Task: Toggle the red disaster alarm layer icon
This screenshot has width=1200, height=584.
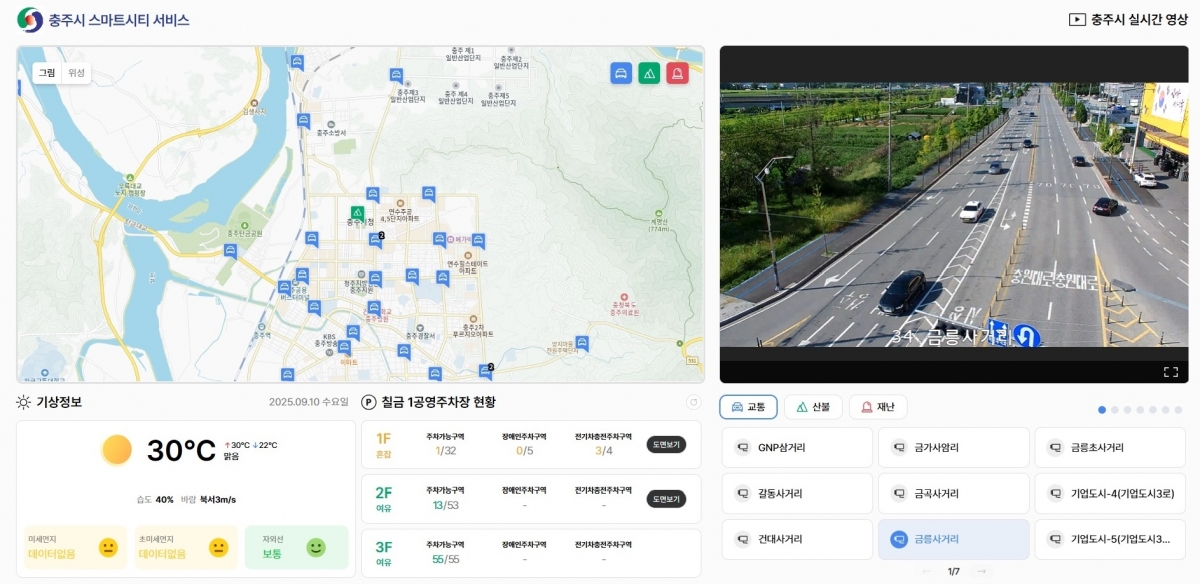Action: (x=677, y=73)
